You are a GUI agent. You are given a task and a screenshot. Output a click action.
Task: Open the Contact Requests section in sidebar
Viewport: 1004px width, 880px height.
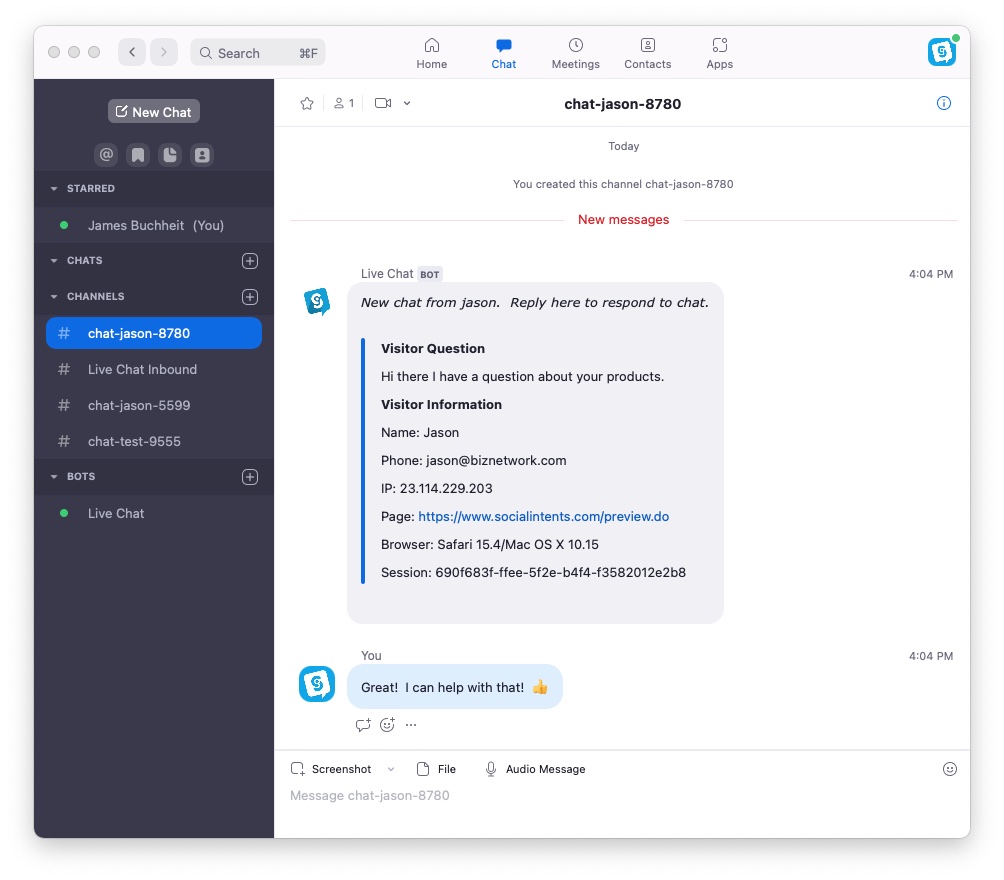(202, 155)
